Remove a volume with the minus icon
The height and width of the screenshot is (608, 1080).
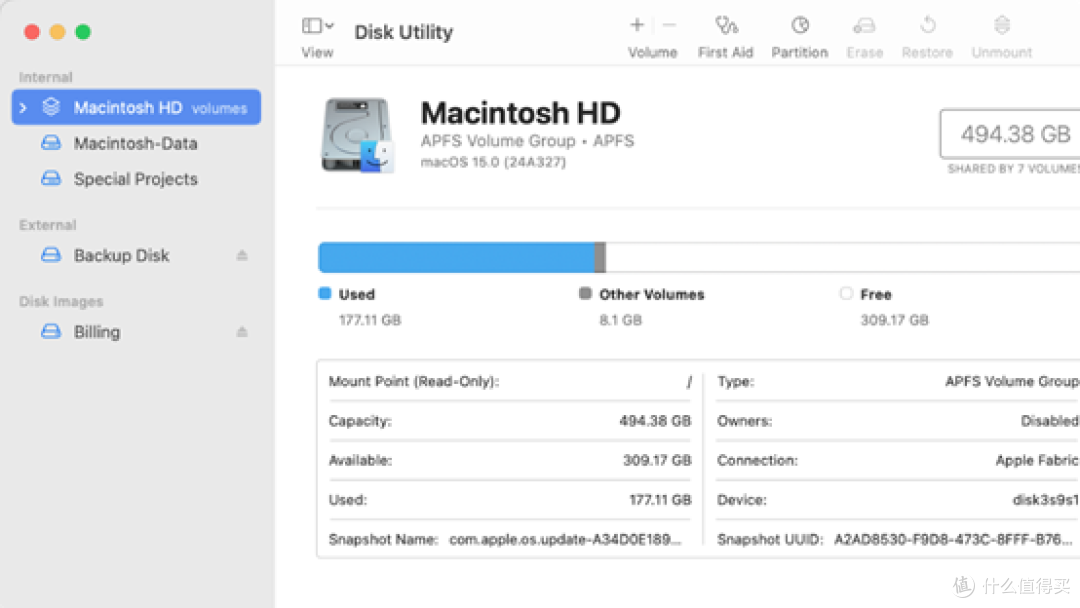coord(669,25)
